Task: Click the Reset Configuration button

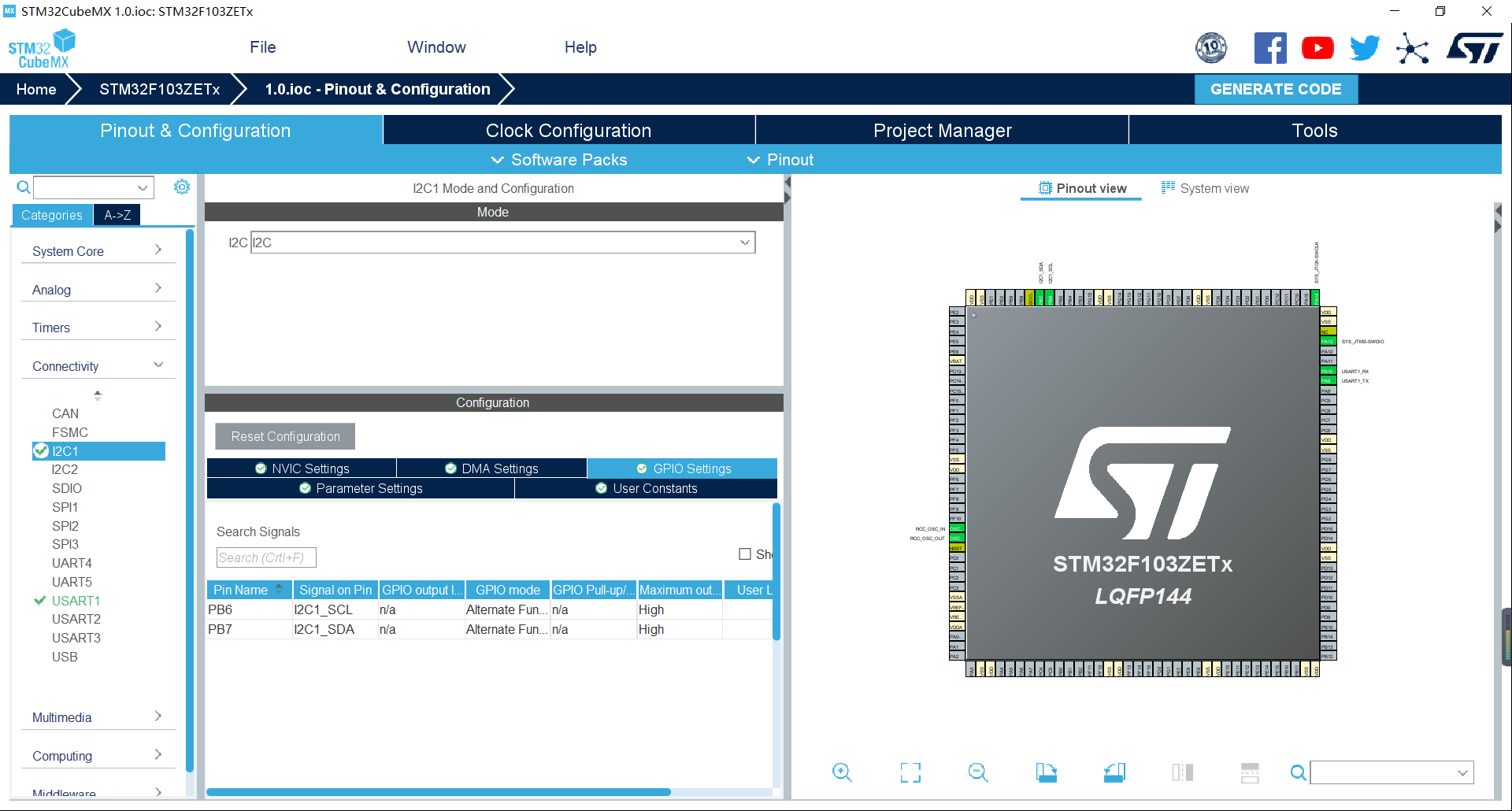Action: (284, 436)
